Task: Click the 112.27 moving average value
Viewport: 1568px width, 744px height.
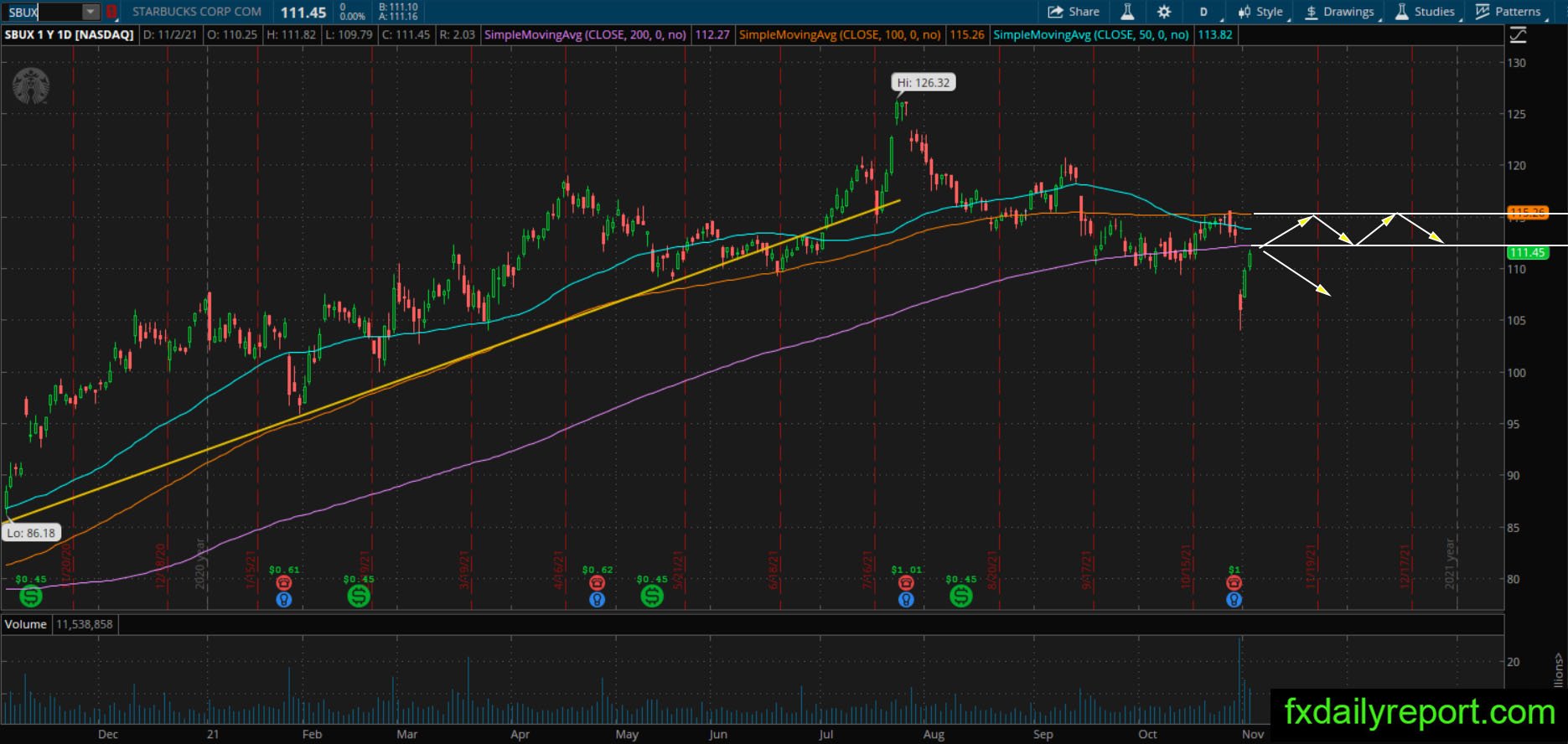Action: [x=712, y=35]
